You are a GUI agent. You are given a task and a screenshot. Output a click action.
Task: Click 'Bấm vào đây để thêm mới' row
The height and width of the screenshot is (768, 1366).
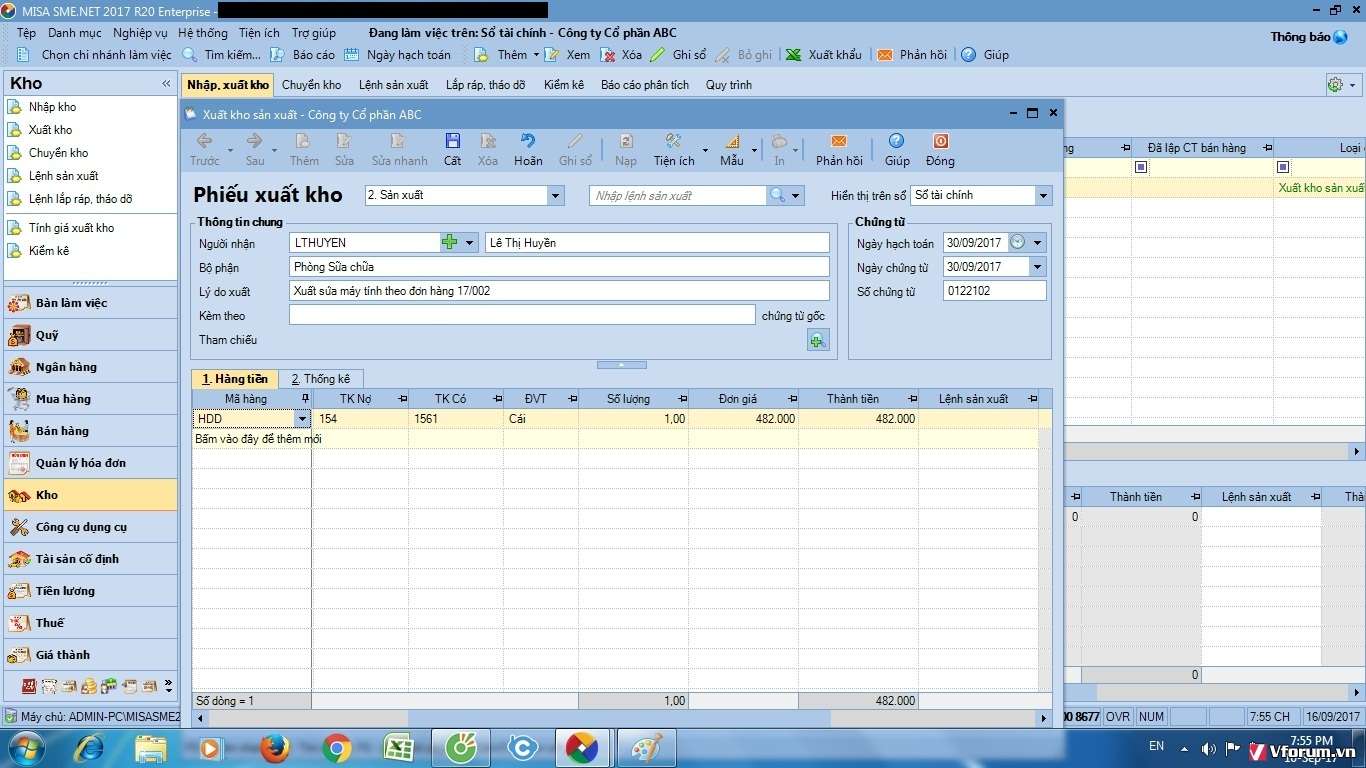point(258,439)
